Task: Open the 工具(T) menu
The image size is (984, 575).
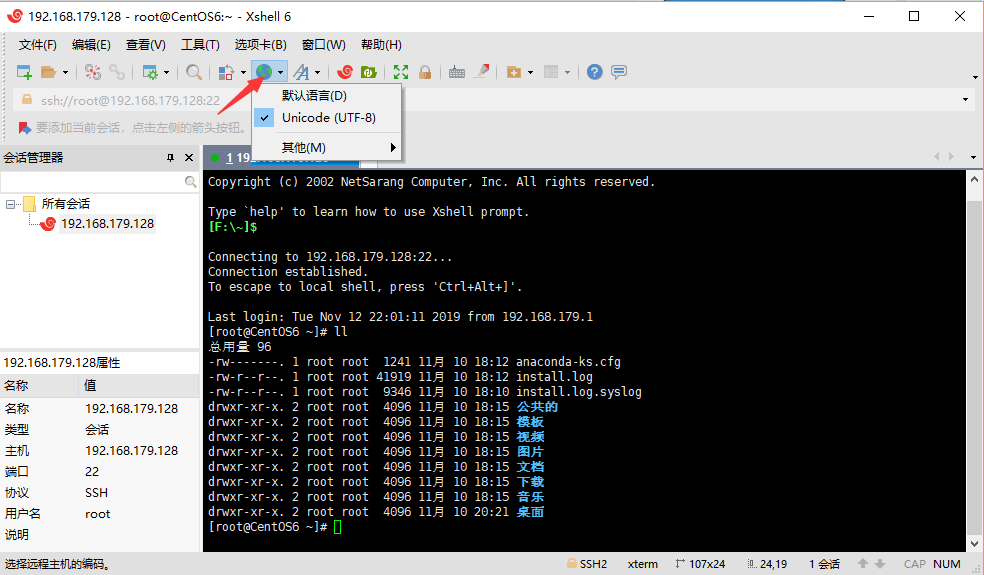Action: pyautogui.click(x=200, y=45)
